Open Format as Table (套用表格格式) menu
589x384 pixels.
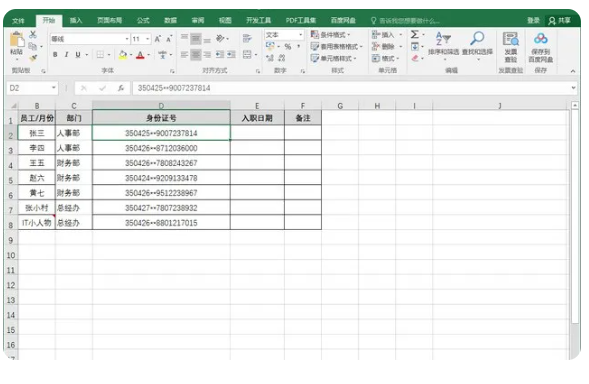(337, 47)
